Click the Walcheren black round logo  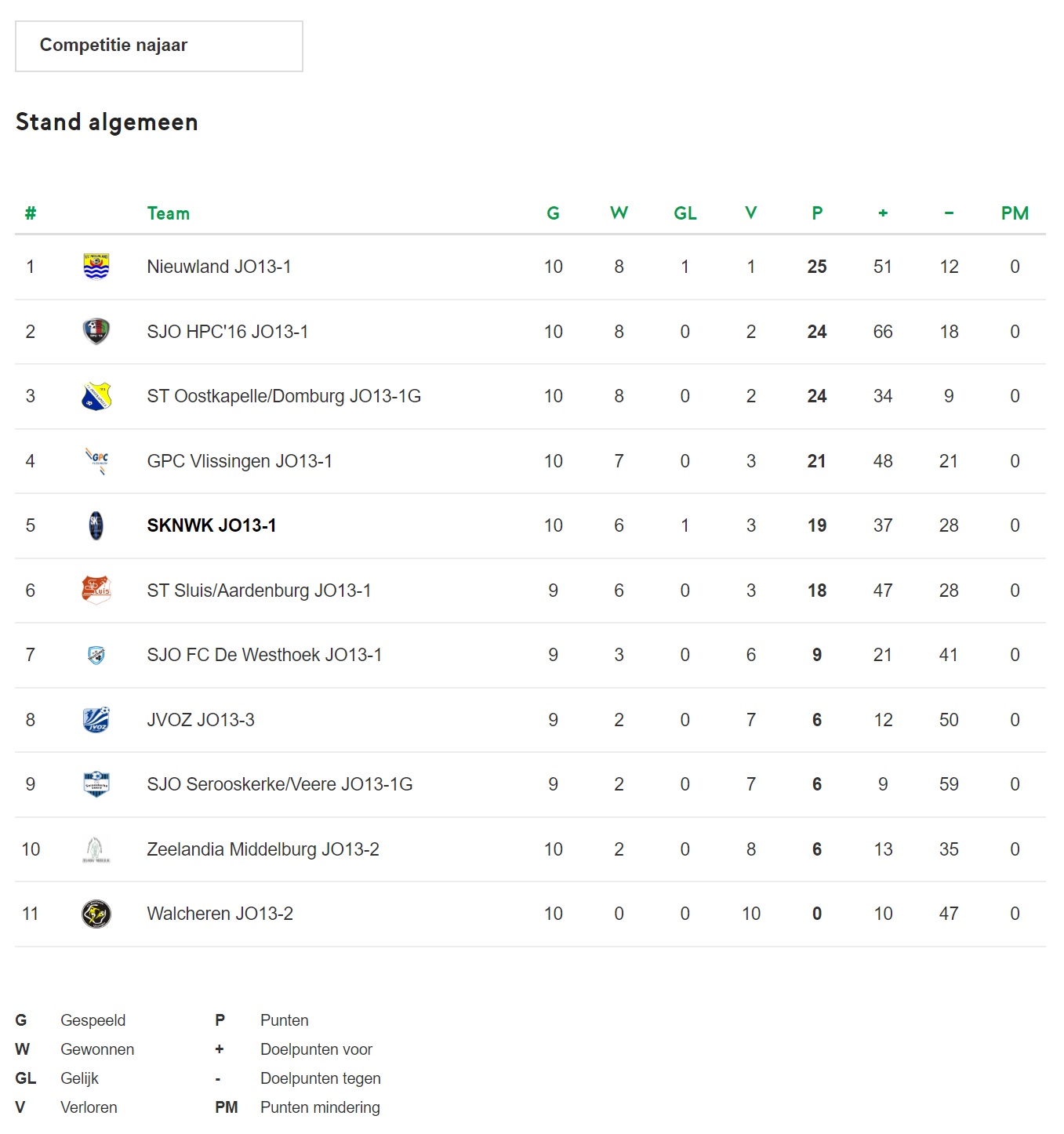click(96, 914)
